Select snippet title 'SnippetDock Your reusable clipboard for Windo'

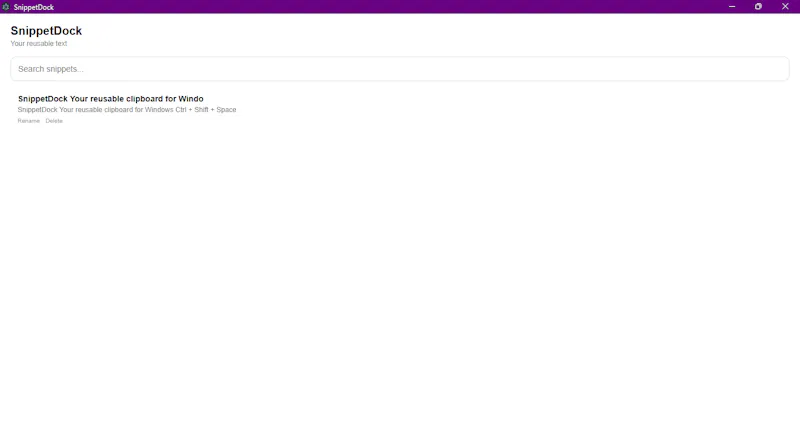coord(111,98)
